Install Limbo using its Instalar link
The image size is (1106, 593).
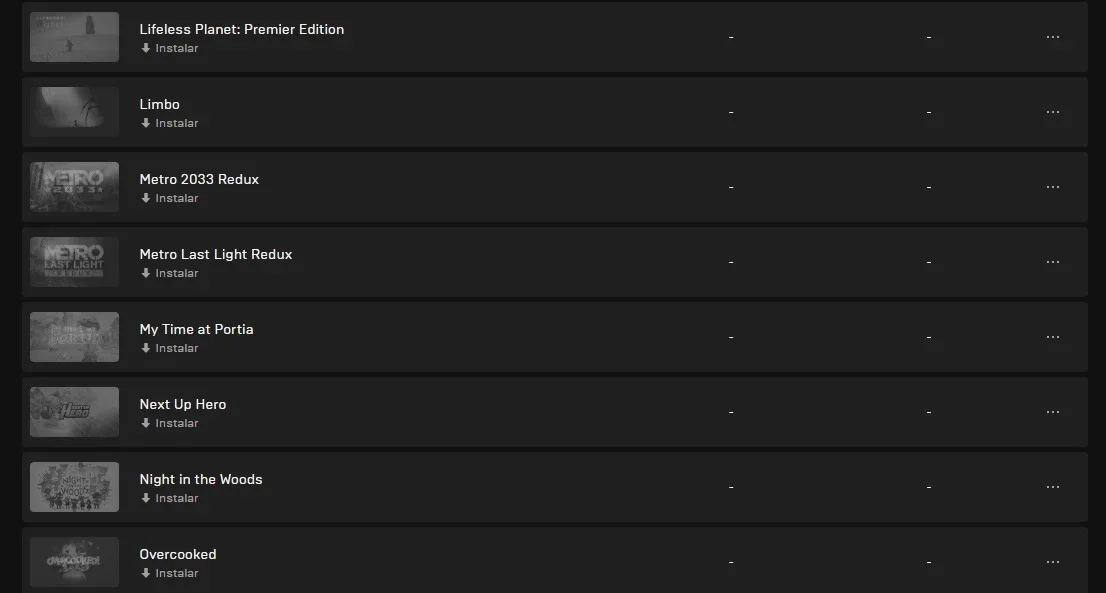point(169,123)
